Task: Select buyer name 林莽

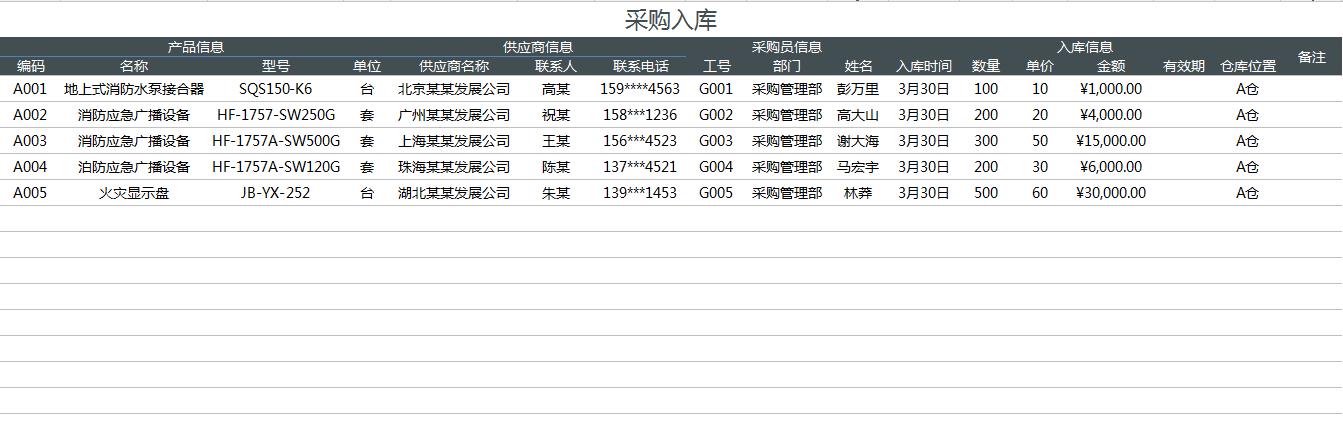Action: click(858, 193)
